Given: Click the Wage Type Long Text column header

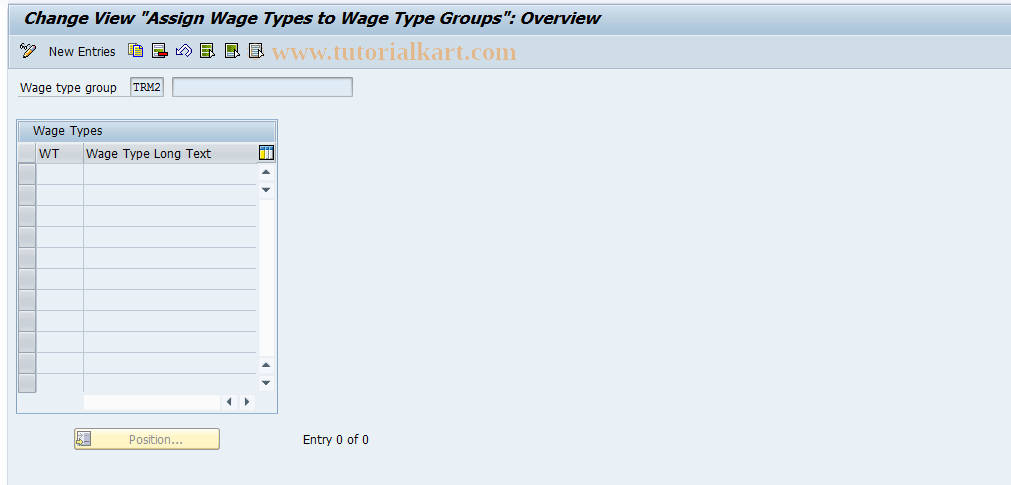Looking at the screenshot, I should 170,153.
